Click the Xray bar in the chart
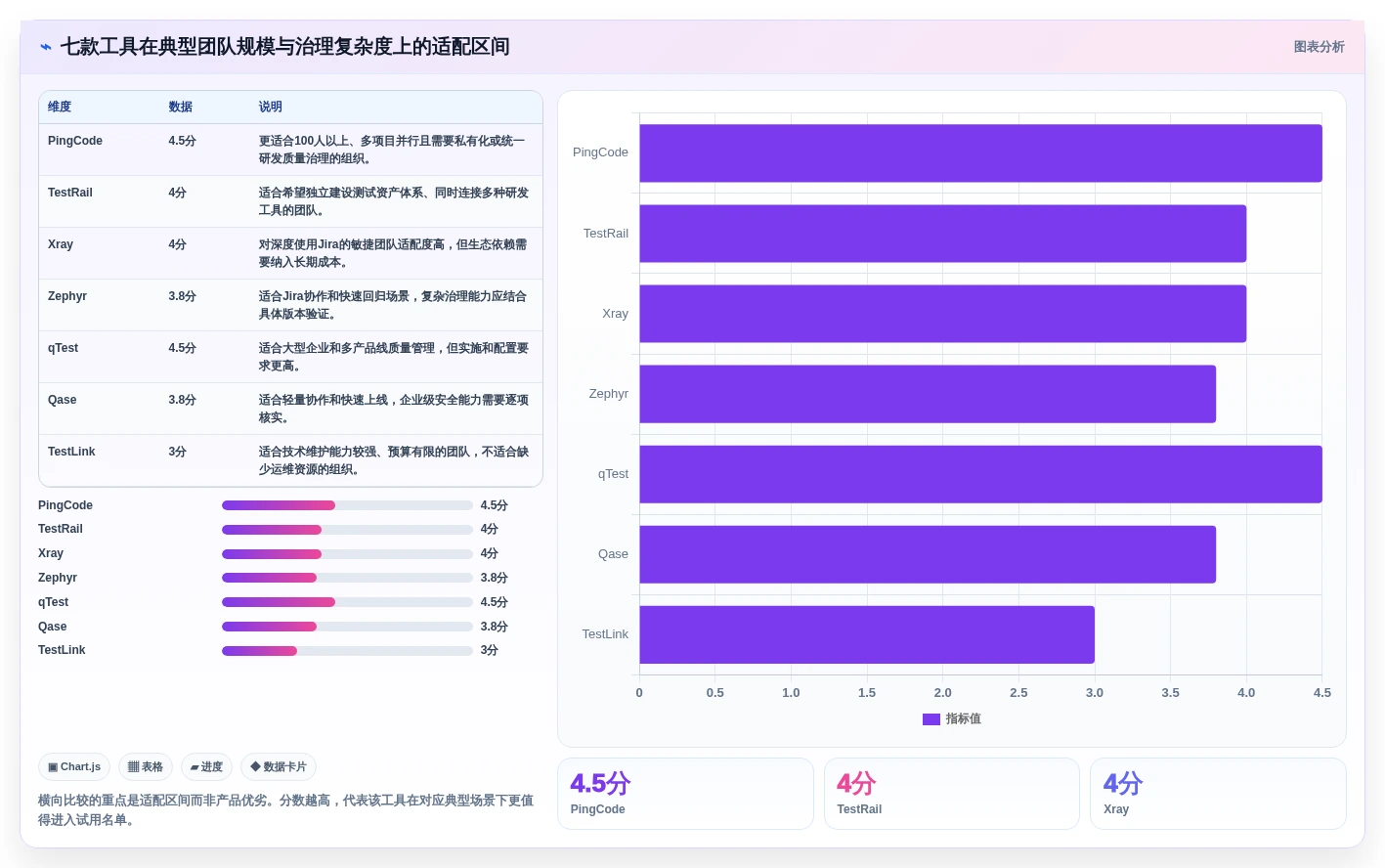The image size is (1385, 868). point(942,314)
